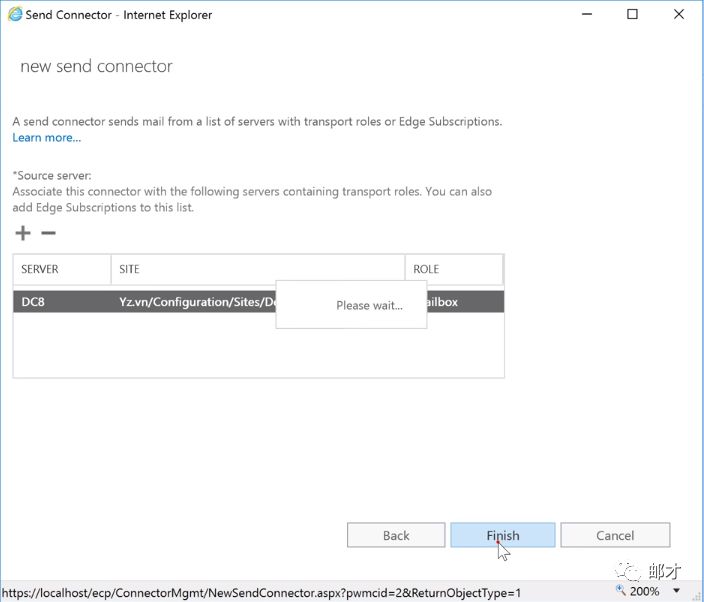
Task: Minimize the Send Connector window
Action: [586, 15]
